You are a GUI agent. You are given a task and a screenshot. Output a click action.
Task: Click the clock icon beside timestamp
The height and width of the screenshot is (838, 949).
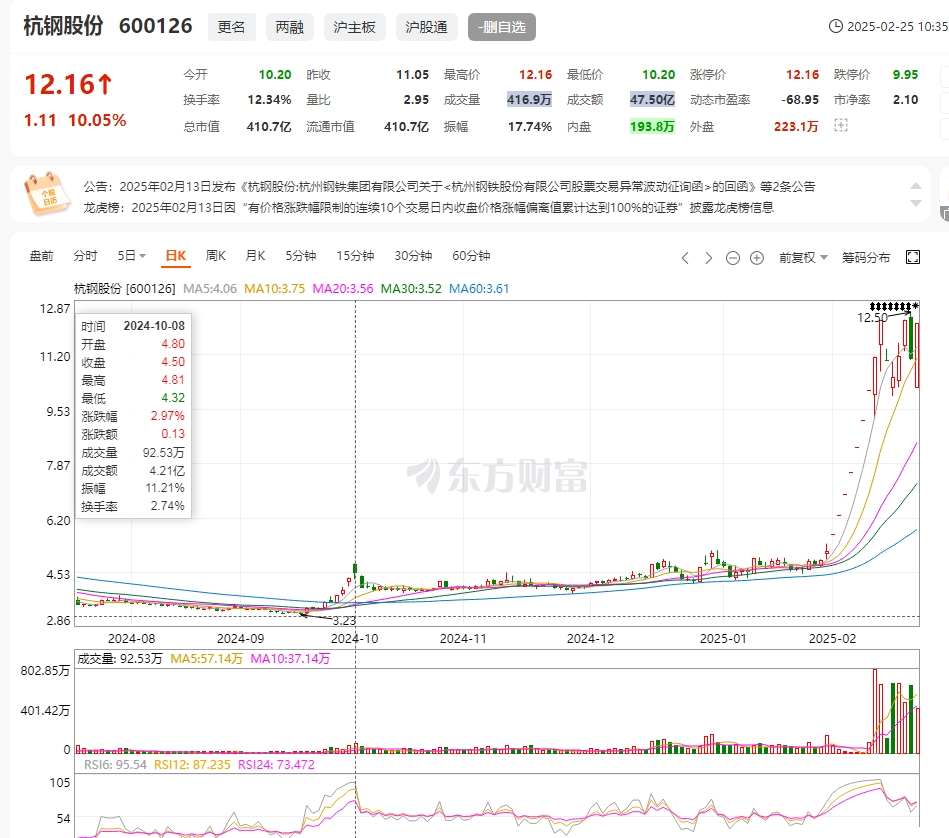point(835,26)
